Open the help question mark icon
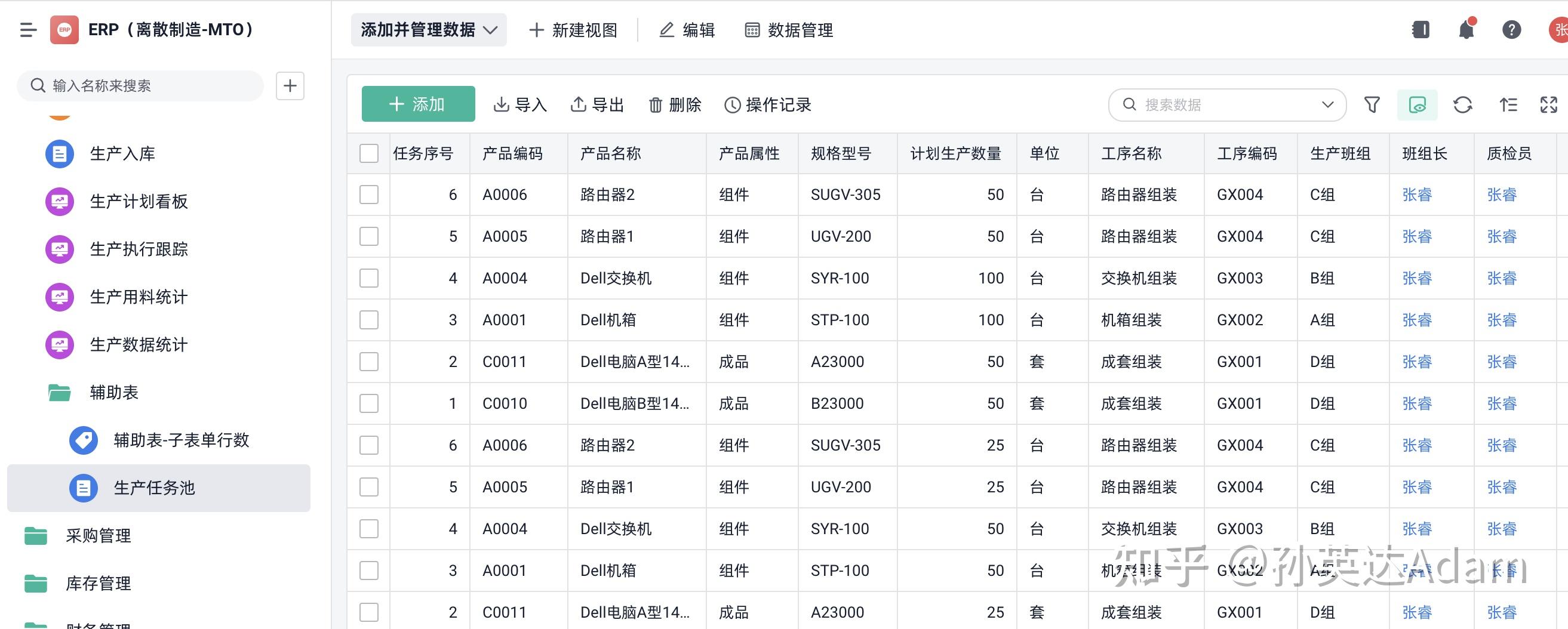This screenshot has height=629, width=1568. pyautogui.click(x=1511, y=30)
